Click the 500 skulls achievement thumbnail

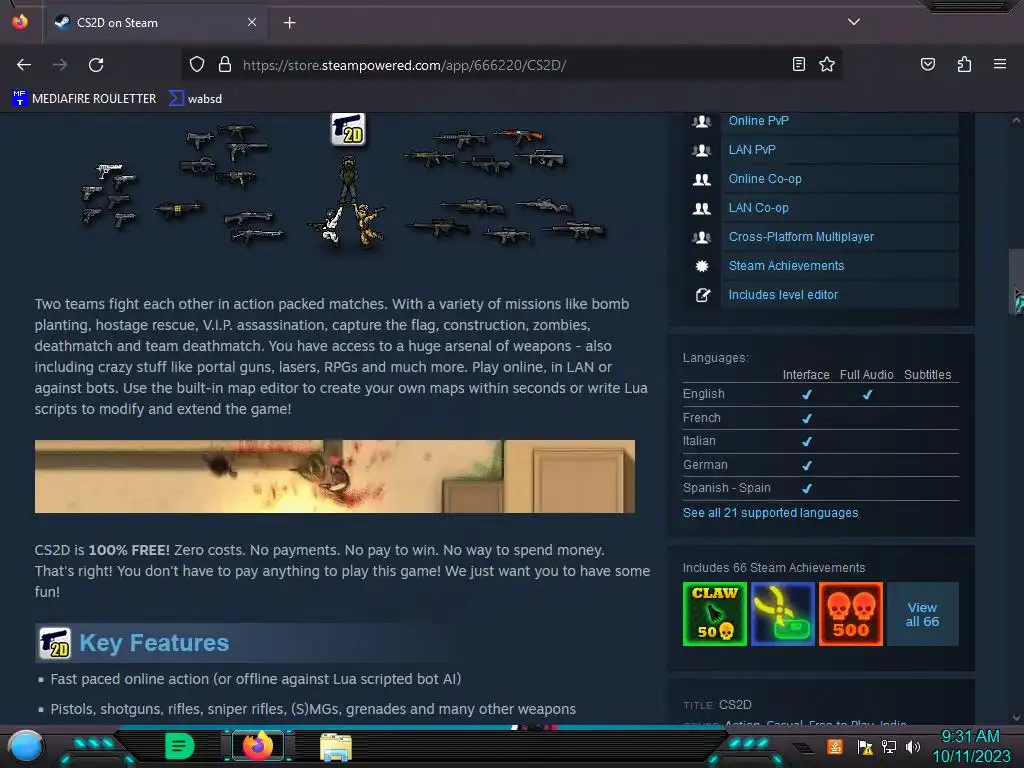(x=850, y=614)
